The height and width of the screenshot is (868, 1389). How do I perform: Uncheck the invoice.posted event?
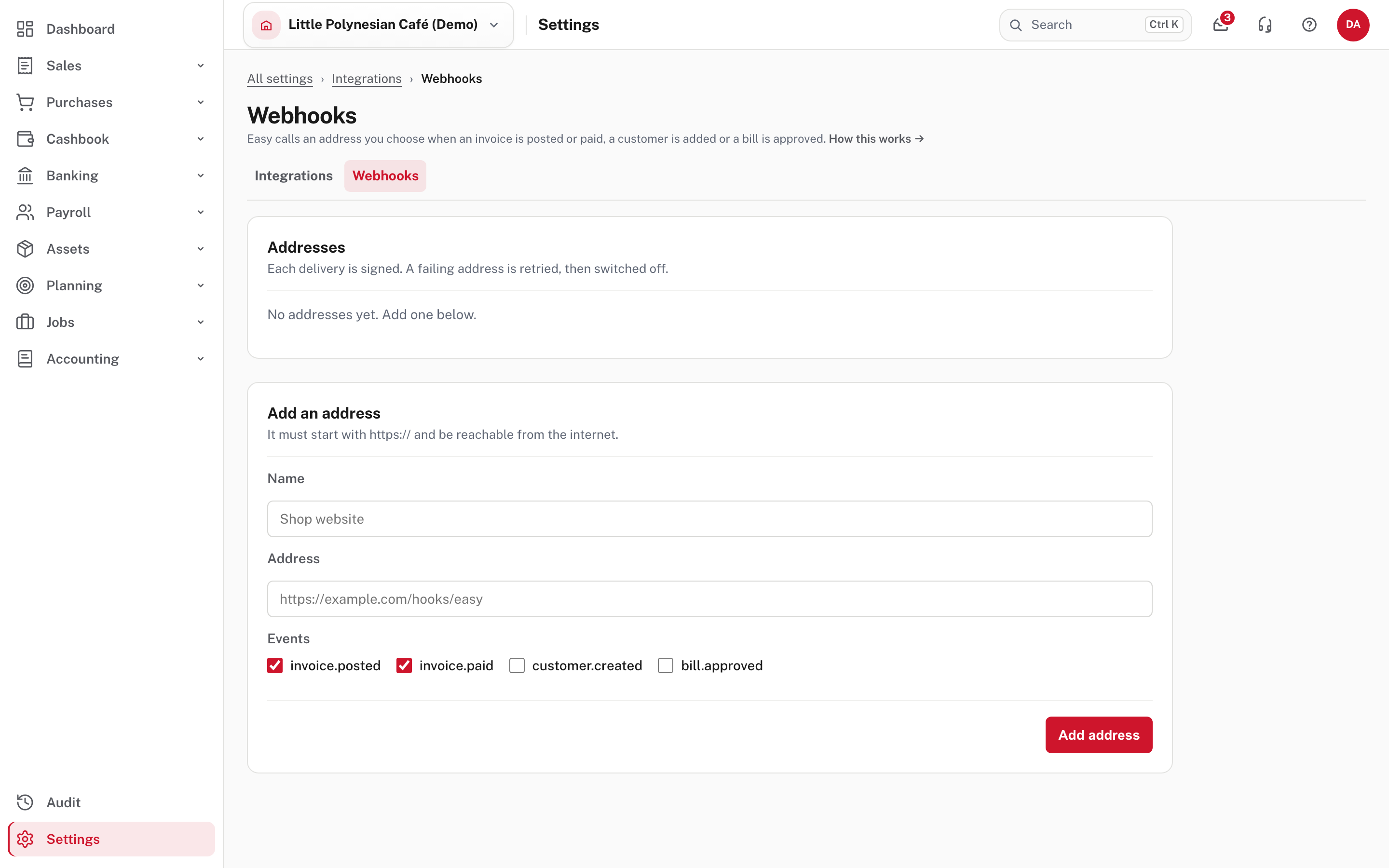[x=275, y=665]
